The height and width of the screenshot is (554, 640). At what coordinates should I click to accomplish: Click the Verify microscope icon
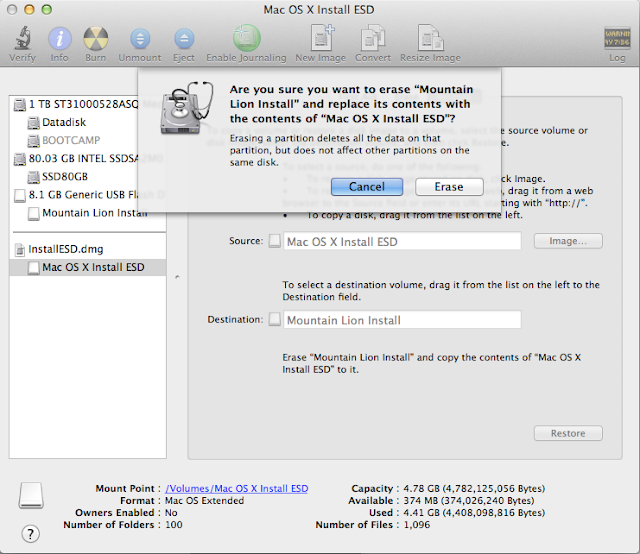click(23, 38)
